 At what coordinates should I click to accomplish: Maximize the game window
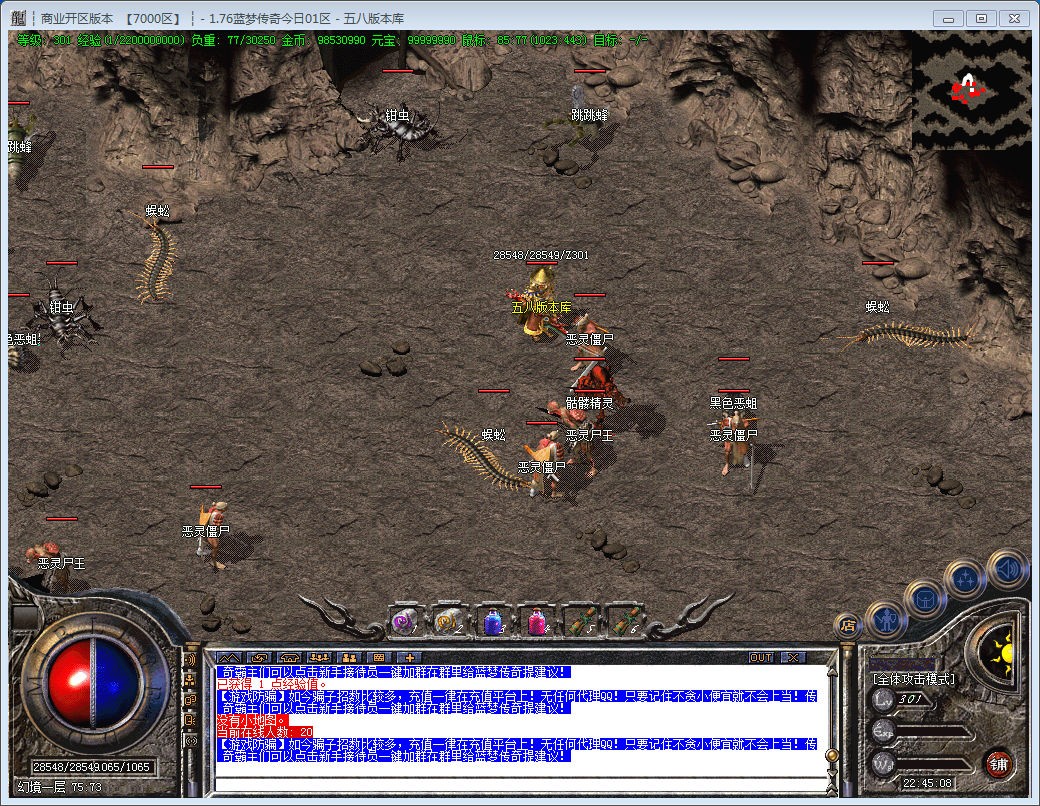pos(981,19)
